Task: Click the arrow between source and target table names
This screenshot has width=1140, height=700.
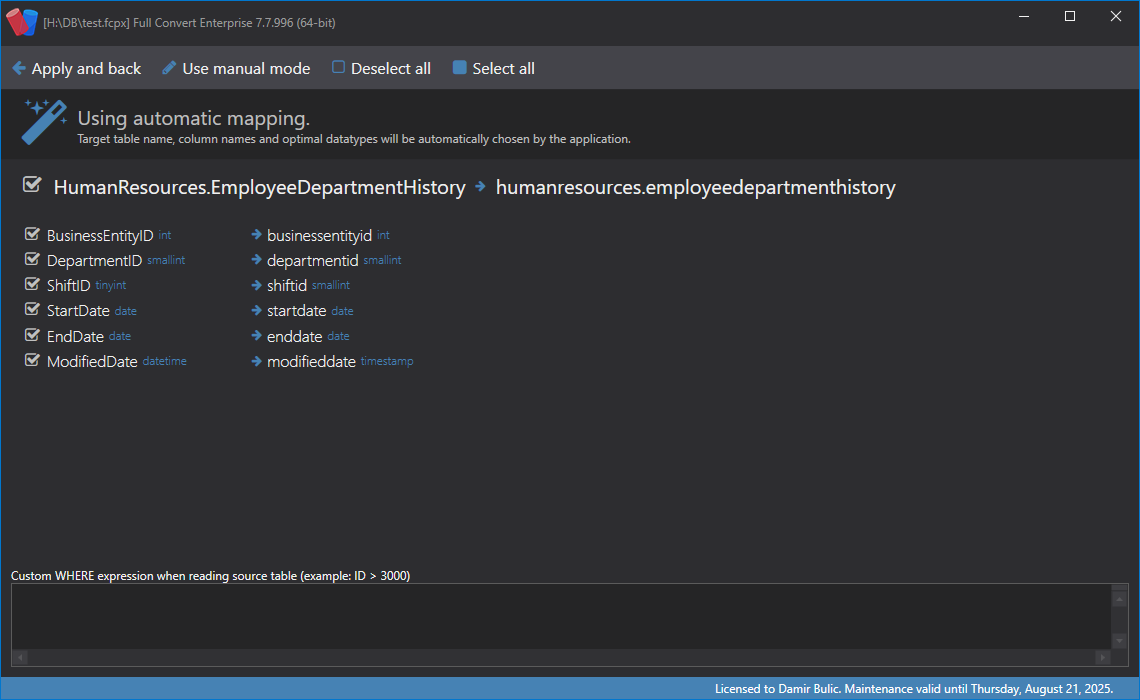Action: pyautogui.click(x=481, y=186)
